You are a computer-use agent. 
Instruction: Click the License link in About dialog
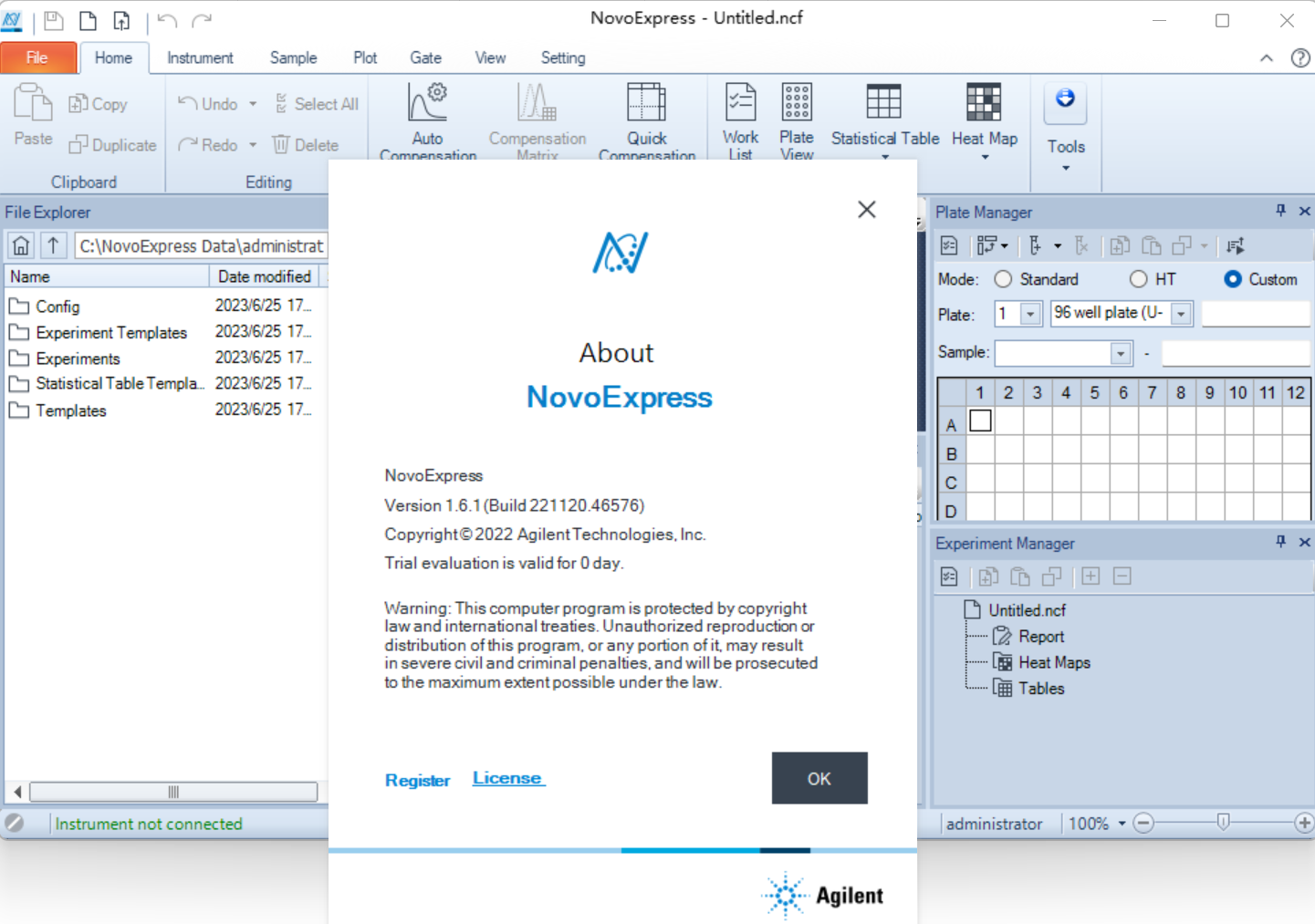pos(507,777)
